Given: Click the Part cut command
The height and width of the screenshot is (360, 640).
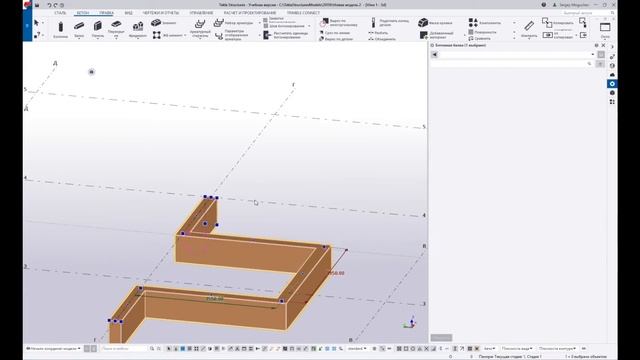Looking at the screenshot, I should pyautogui.click(x=336, y=39).
